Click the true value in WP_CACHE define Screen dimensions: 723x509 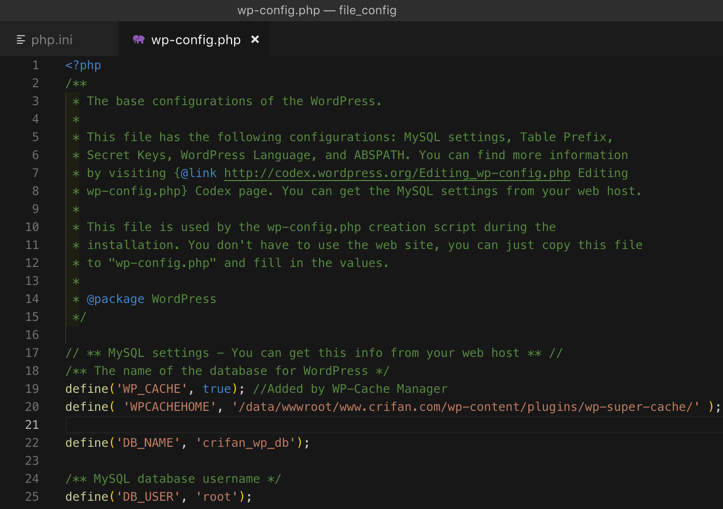pos(216,389)
